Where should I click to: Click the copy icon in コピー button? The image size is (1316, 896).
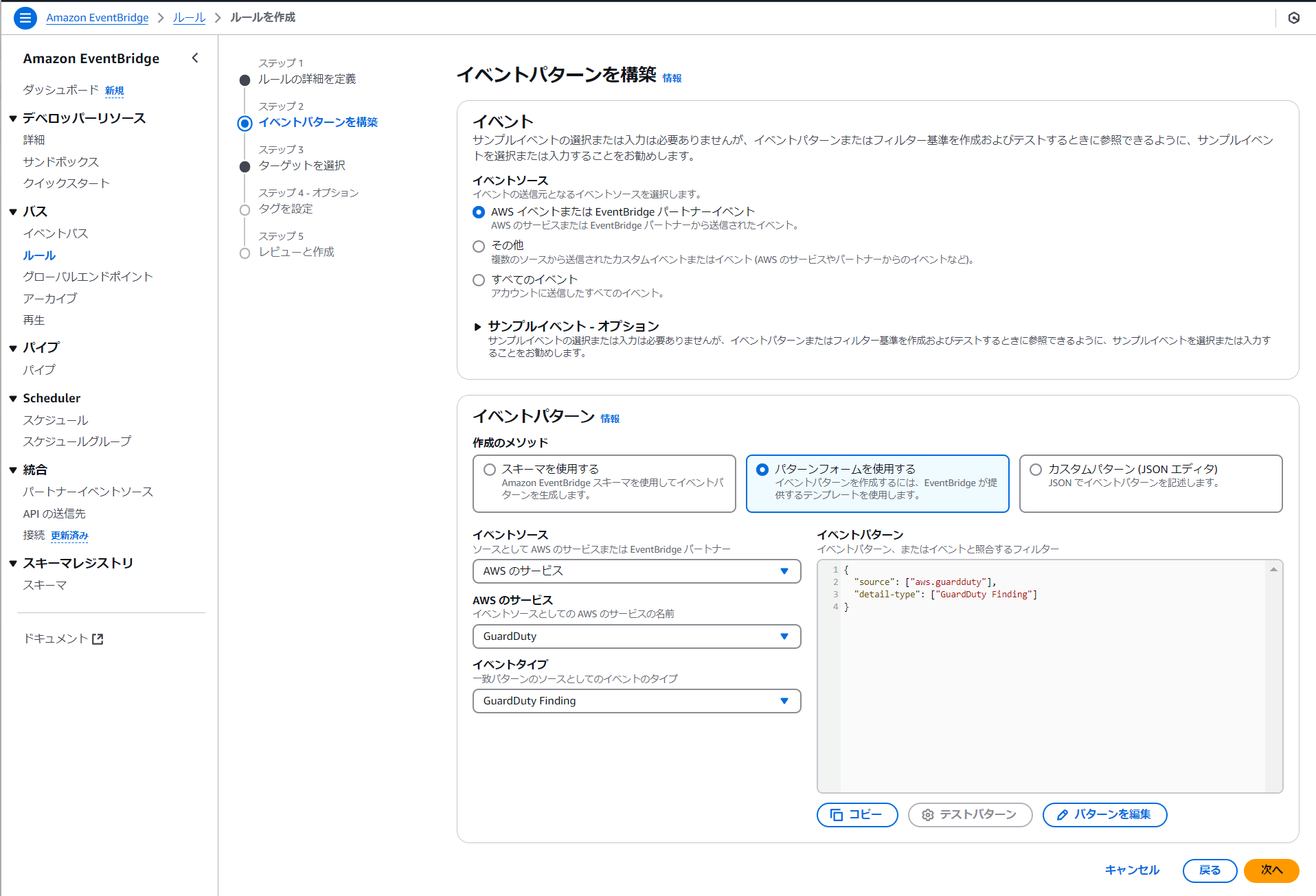click(837, 815)
